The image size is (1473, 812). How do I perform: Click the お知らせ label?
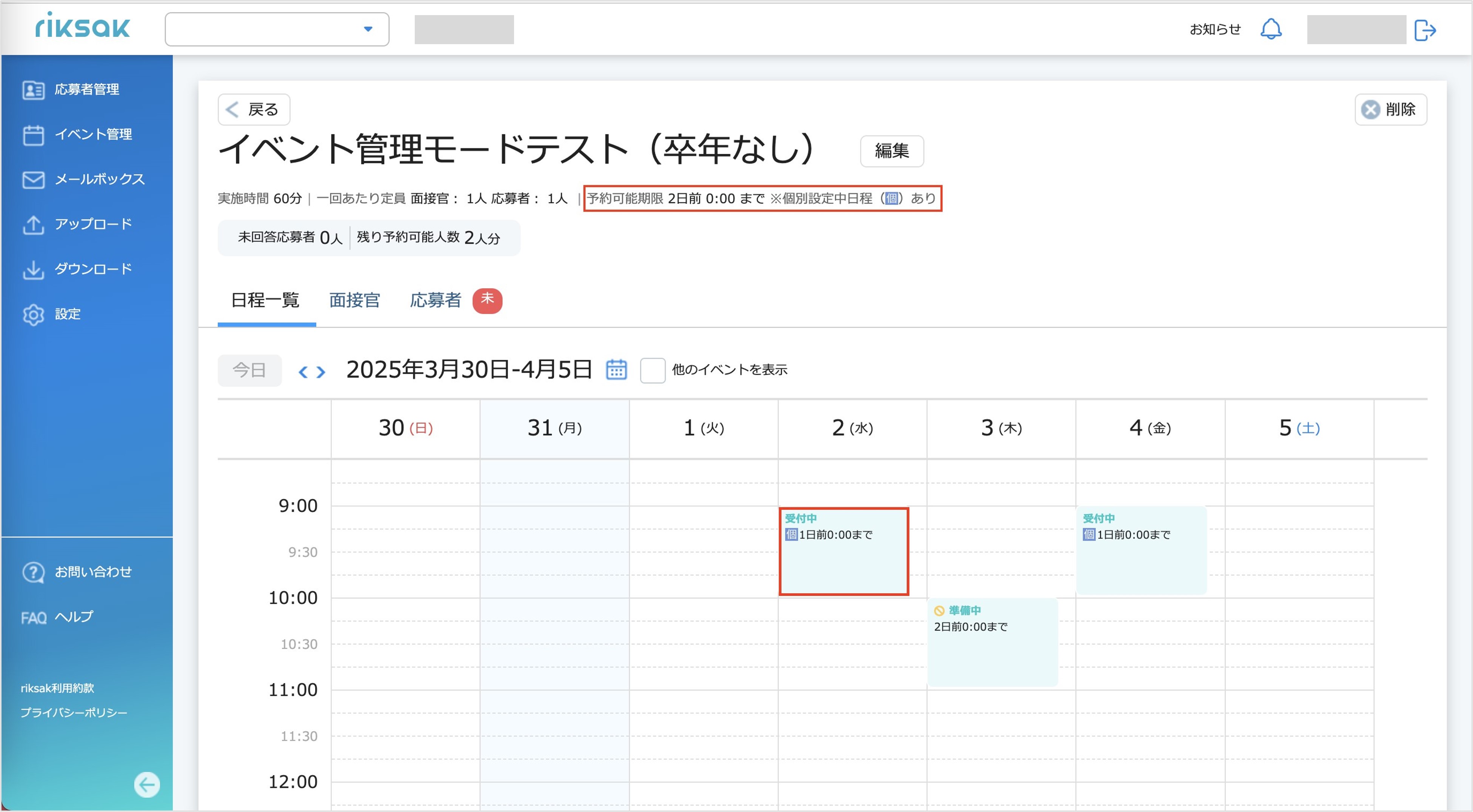[1215, 29]
